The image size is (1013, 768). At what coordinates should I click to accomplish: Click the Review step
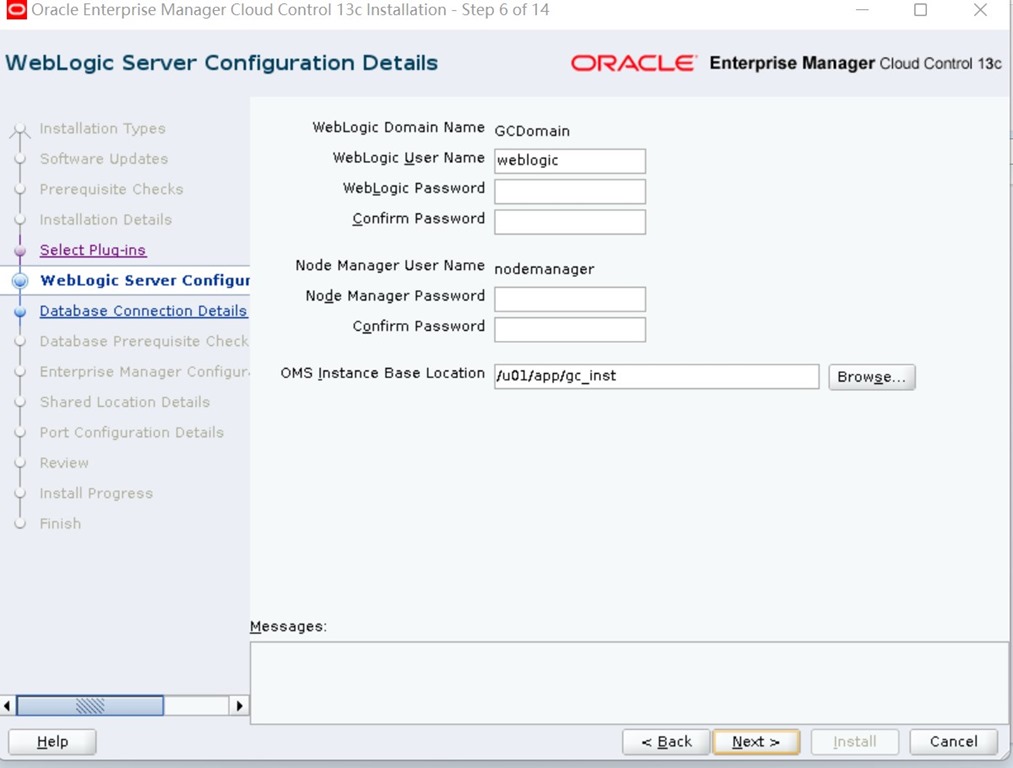[64, 462]
